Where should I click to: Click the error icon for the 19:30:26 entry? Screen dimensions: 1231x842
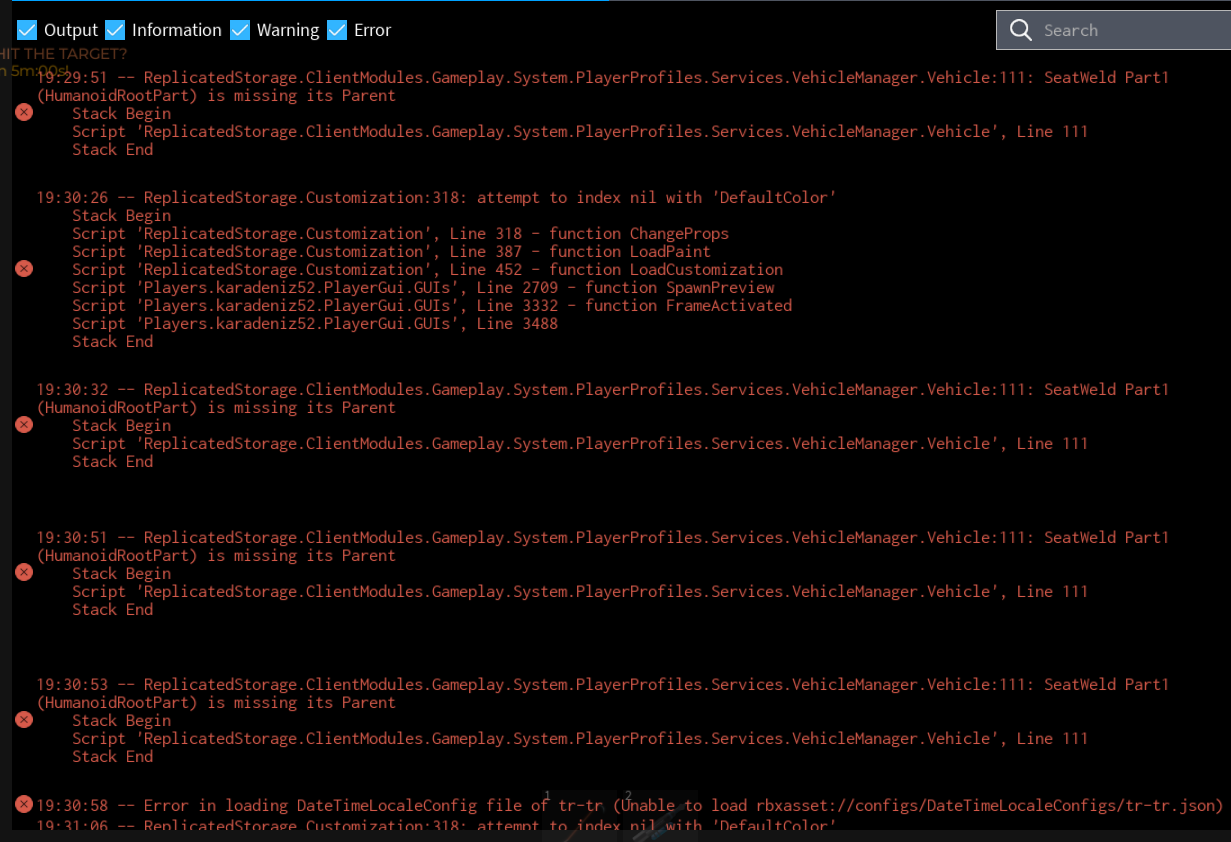pyautogui.click(x=24, y=269)
